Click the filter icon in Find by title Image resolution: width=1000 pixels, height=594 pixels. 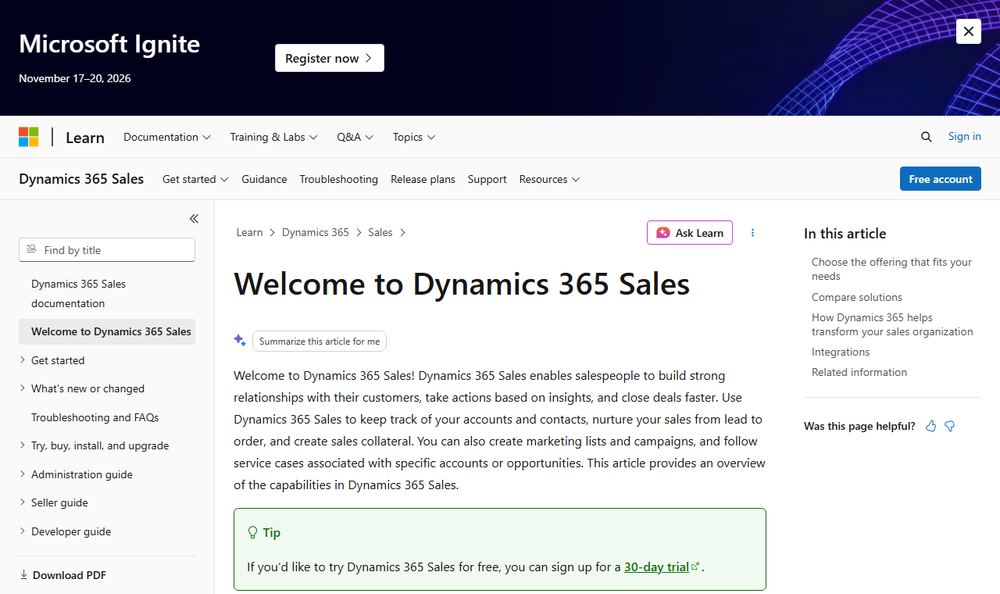tap(31, 249)
